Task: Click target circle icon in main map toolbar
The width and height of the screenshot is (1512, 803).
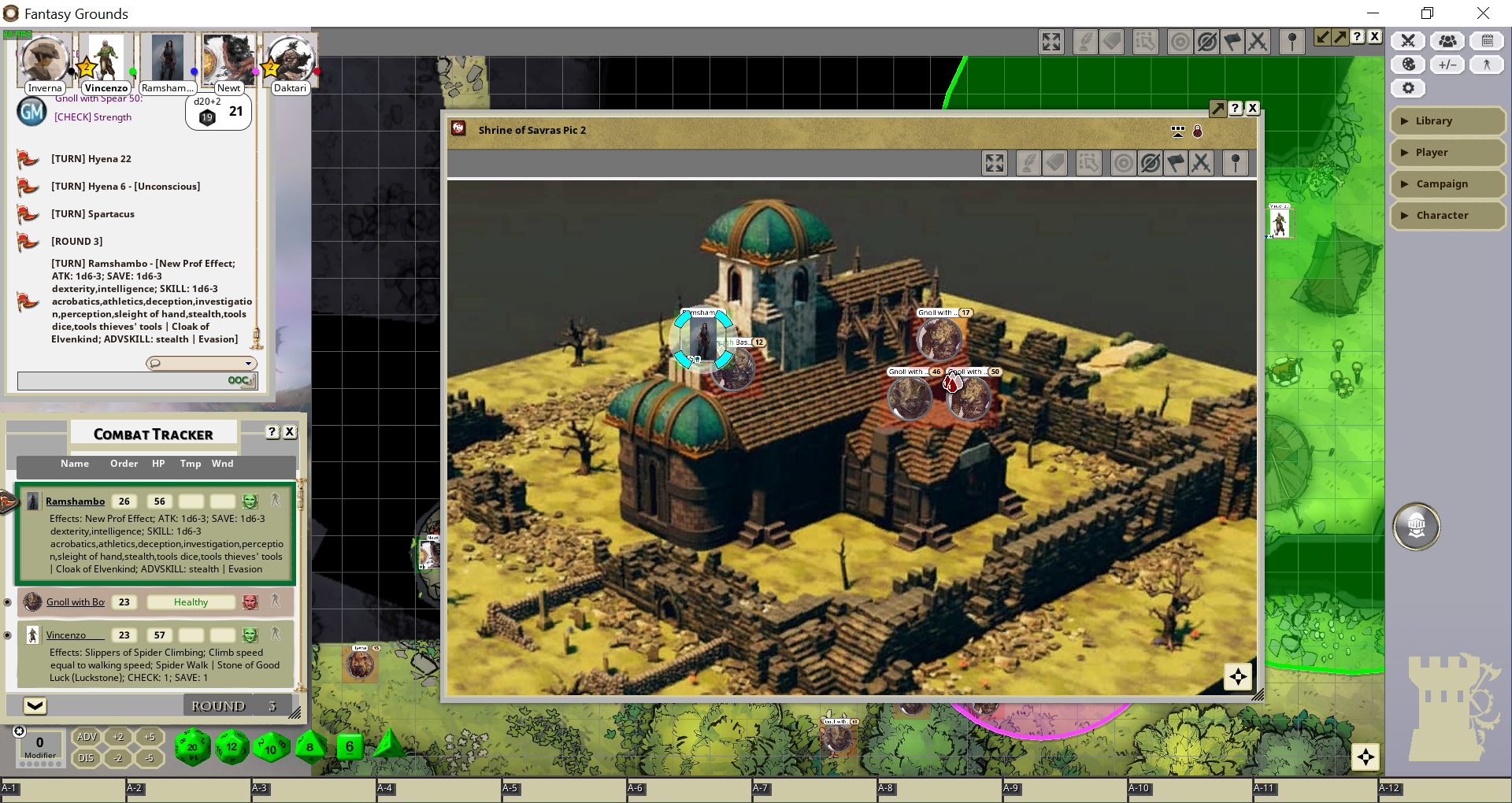Action: tap(1180, 42)
